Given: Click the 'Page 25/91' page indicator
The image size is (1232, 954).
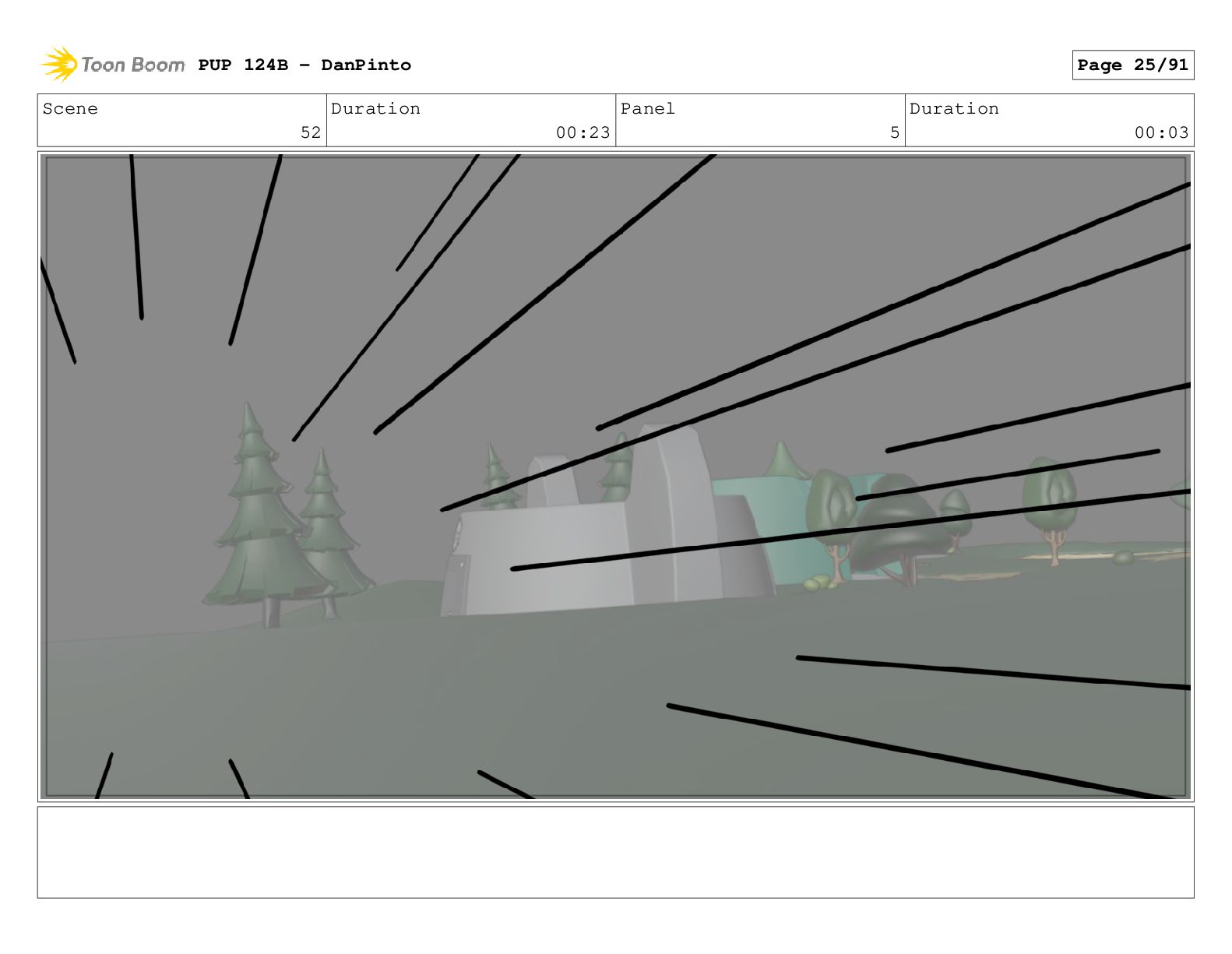Looking at the screenshot, I should coord(1133,65).
